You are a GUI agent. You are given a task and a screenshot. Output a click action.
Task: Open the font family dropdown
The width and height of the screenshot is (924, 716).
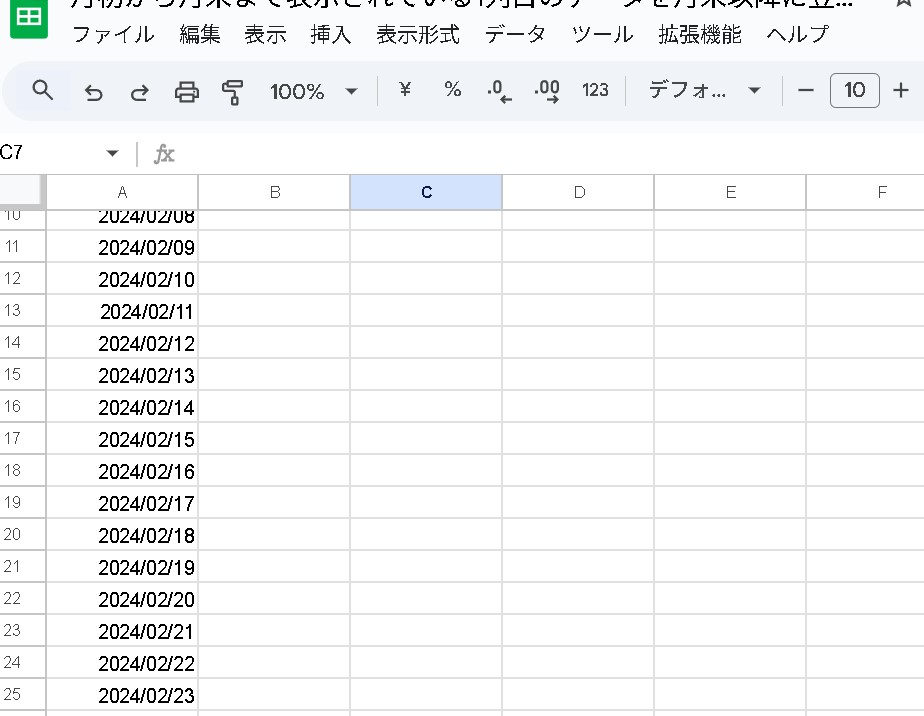[704, 91]
